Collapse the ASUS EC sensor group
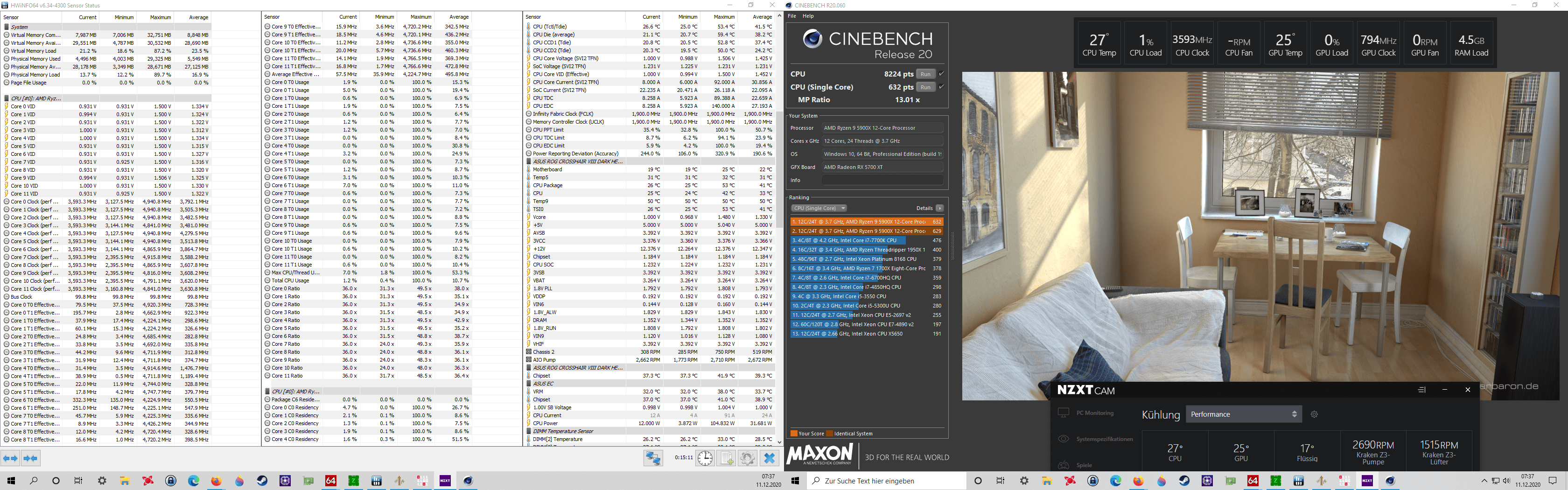Viewport: 1568px width, 490px height. tap(529, 384)
